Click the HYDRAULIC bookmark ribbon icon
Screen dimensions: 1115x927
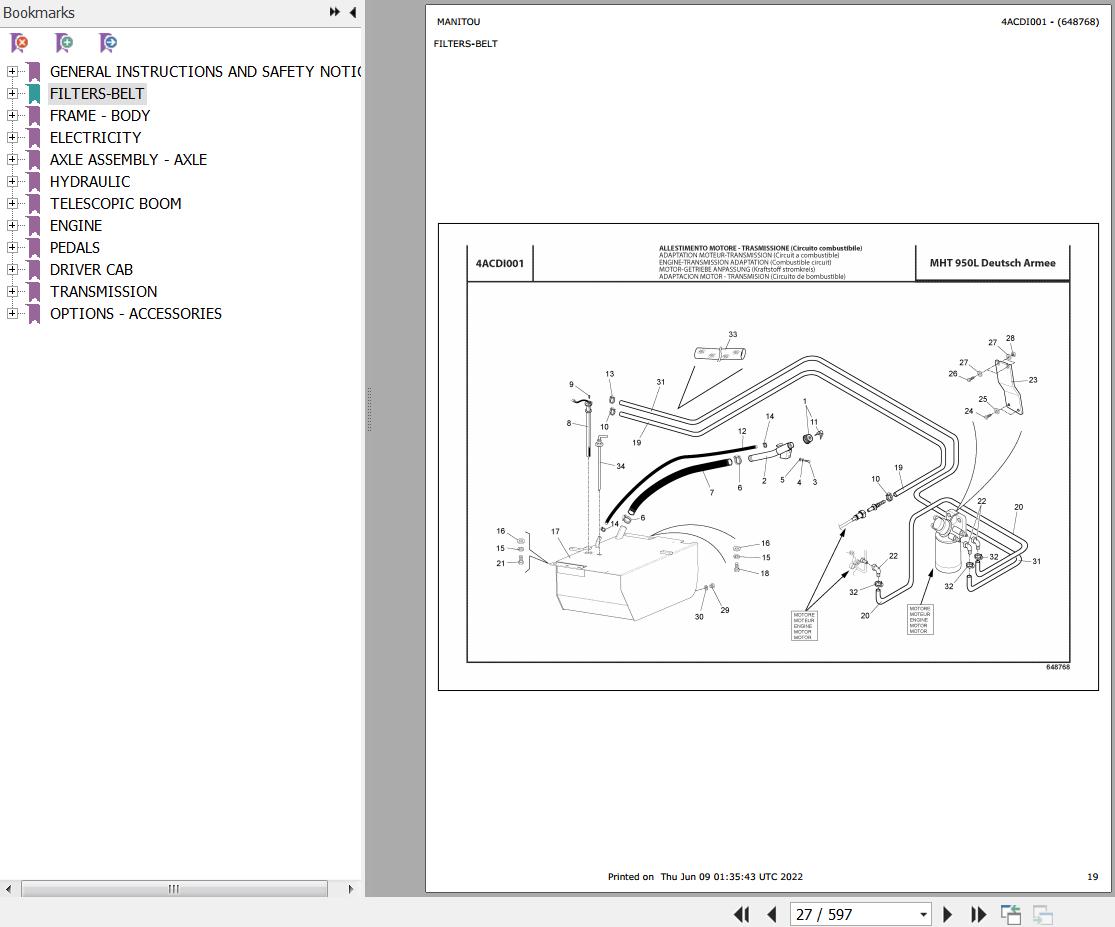[x=33, y=182]
